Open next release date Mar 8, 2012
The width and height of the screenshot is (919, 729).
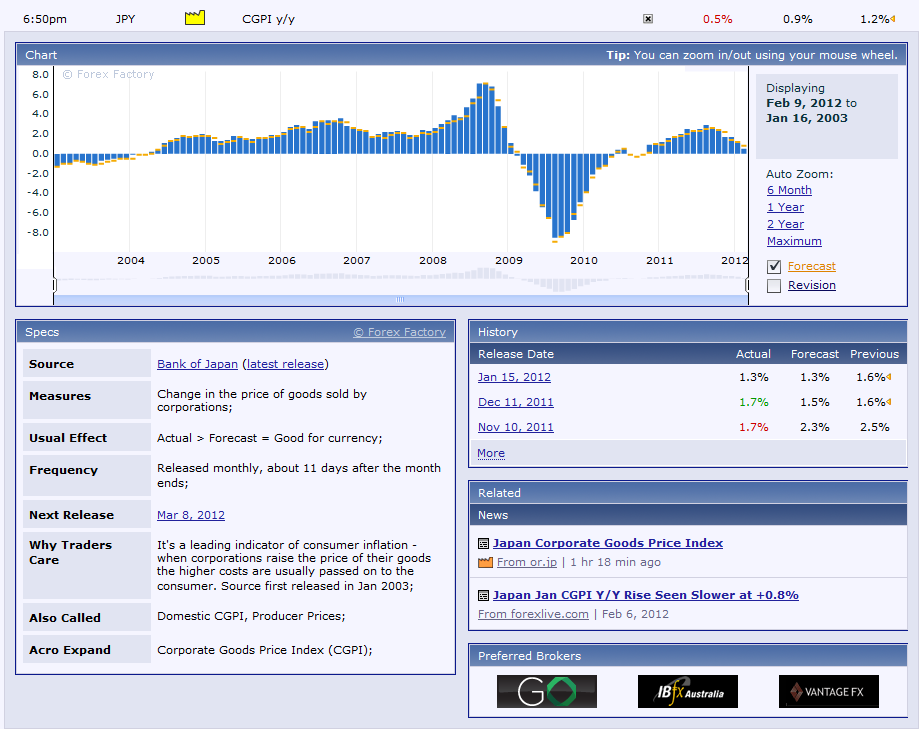191,515
